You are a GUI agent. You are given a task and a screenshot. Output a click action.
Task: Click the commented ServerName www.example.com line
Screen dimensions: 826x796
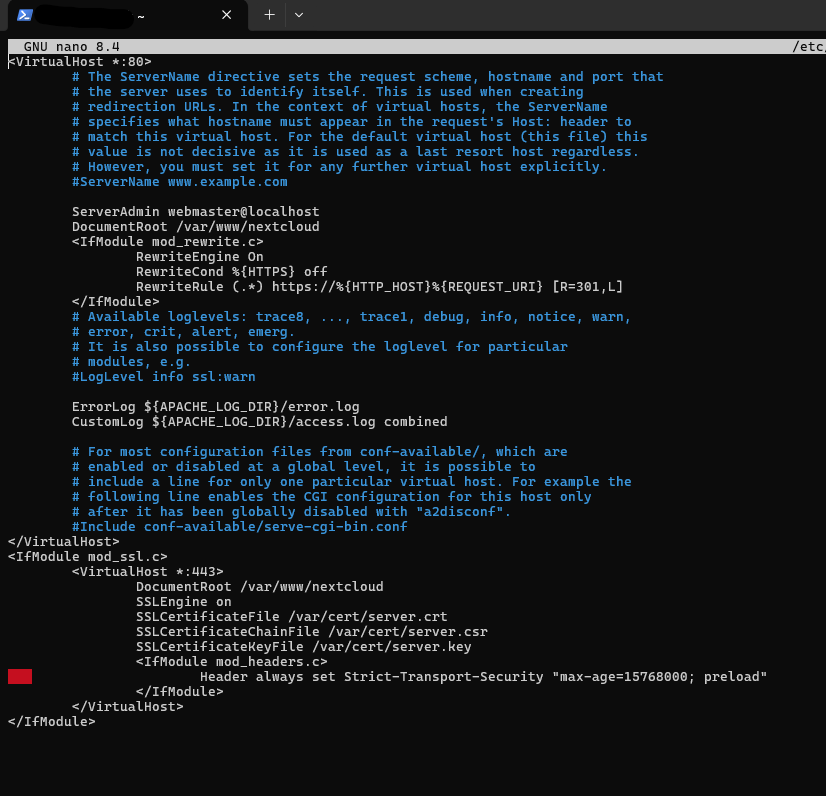pos(180,182)
